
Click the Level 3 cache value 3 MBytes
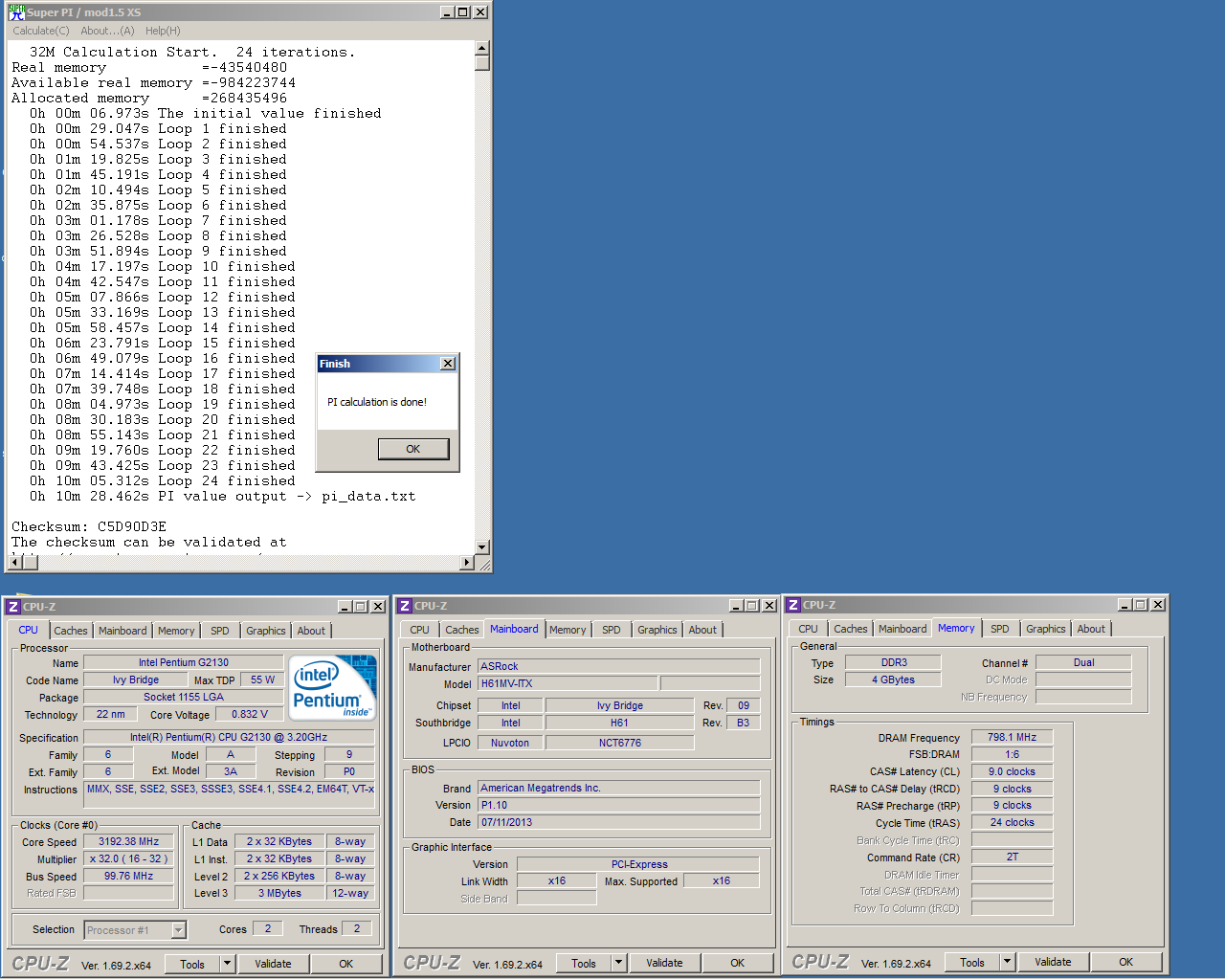pos(279,894)
